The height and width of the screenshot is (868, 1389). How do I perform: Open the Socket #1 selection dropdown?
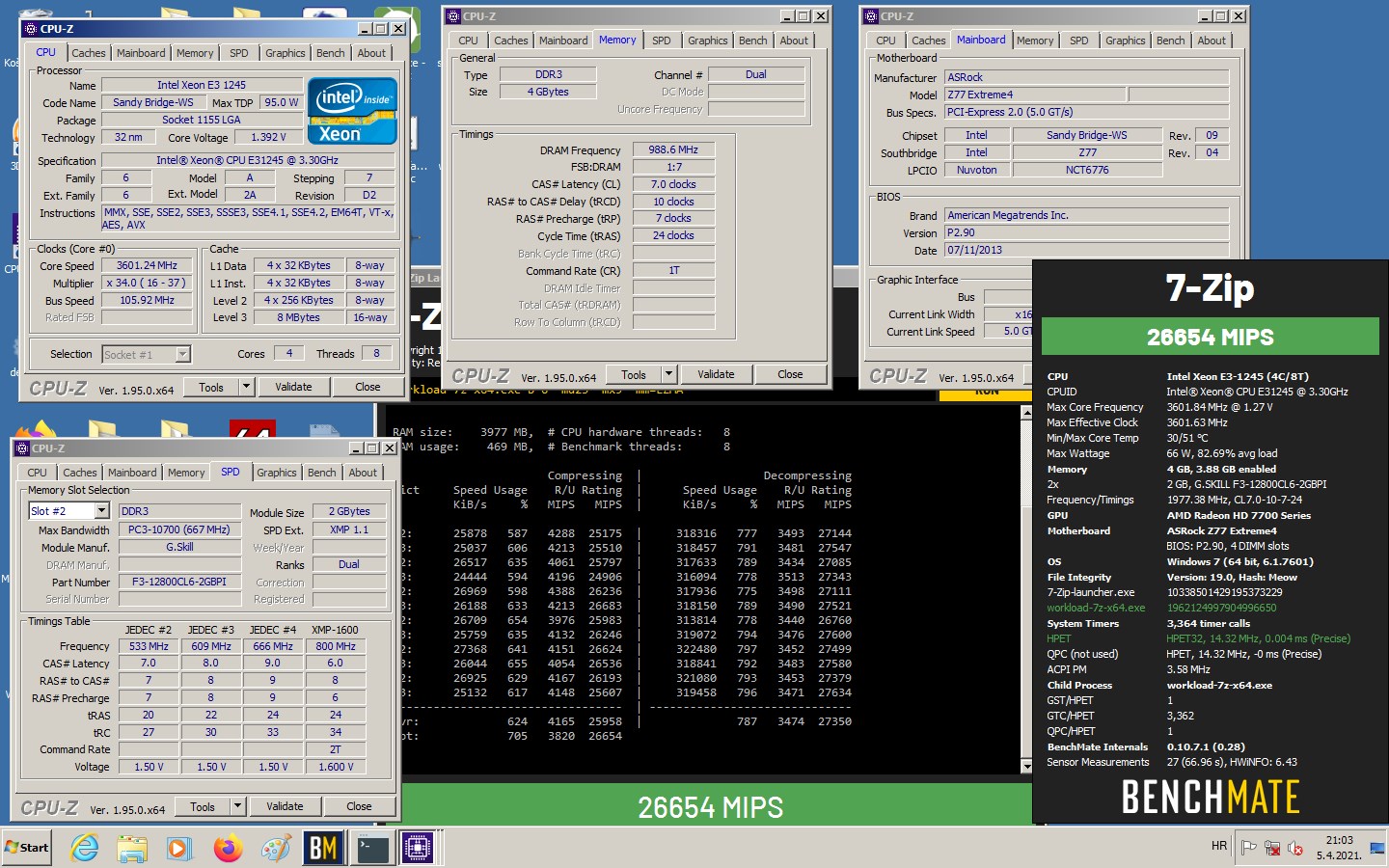183,355
